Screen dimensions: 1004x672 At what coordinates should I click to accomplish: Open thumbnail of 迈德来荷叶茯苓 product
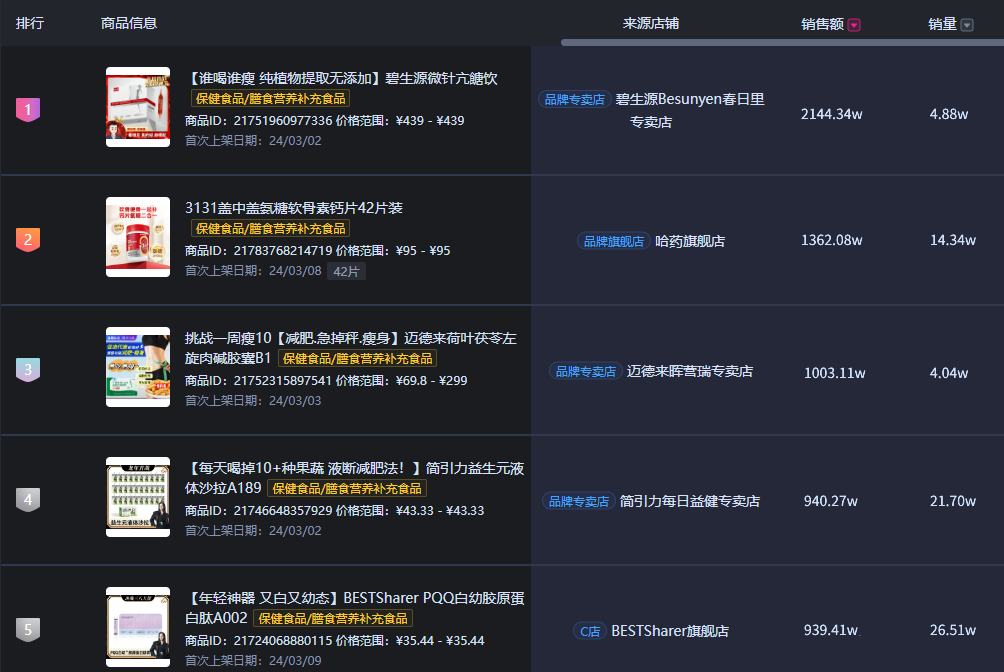(x=138, y=367)
